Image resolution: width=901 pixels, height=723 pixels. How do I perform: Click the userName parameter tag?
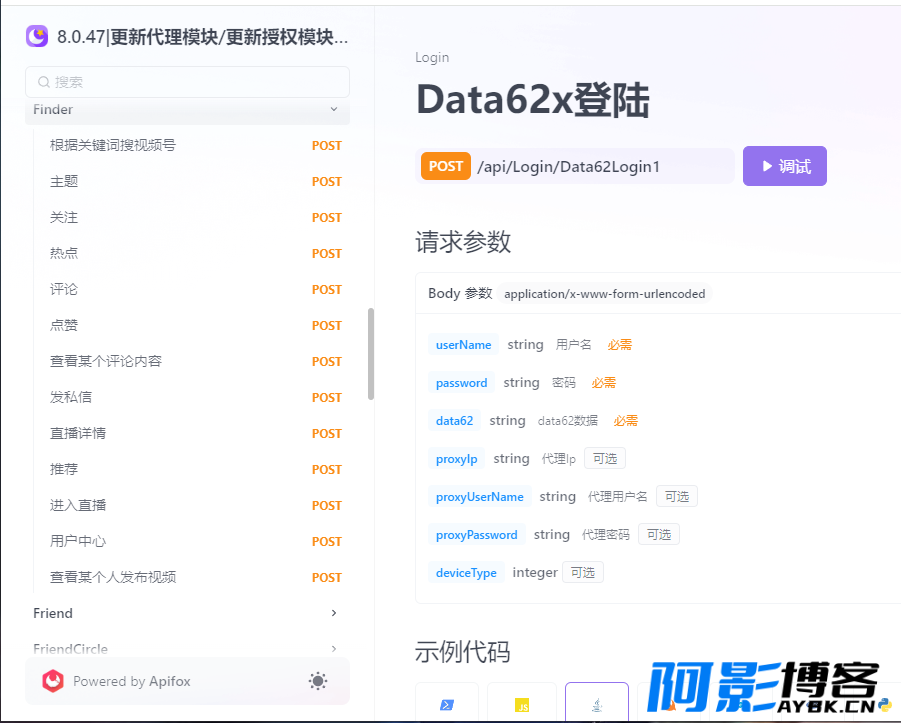click(463, 345)
